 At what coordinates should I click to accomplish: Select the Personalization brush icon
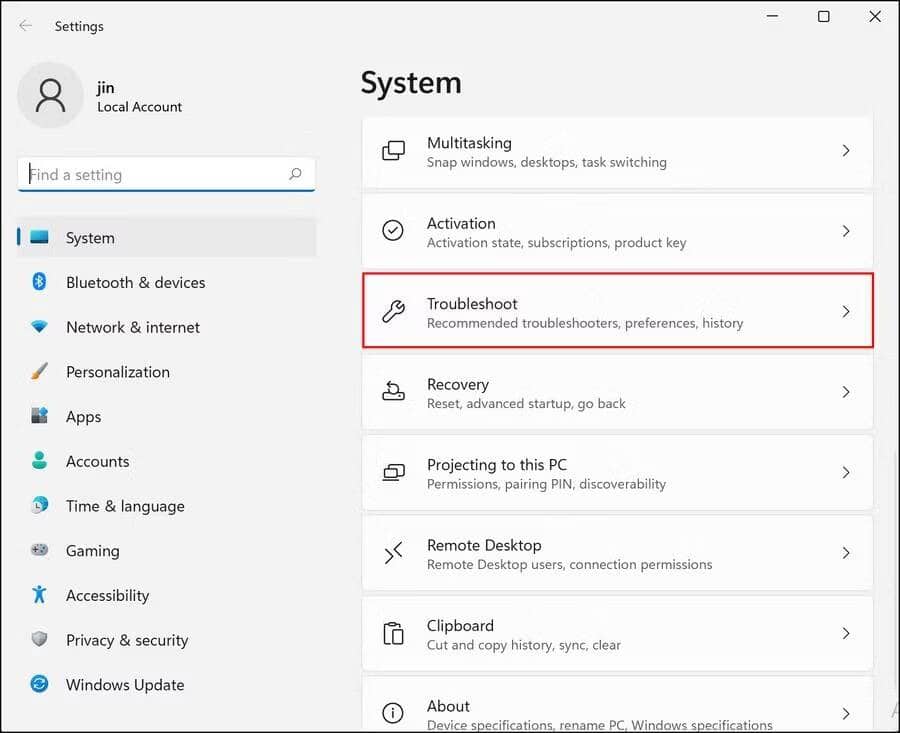click(x=38, y=372)
